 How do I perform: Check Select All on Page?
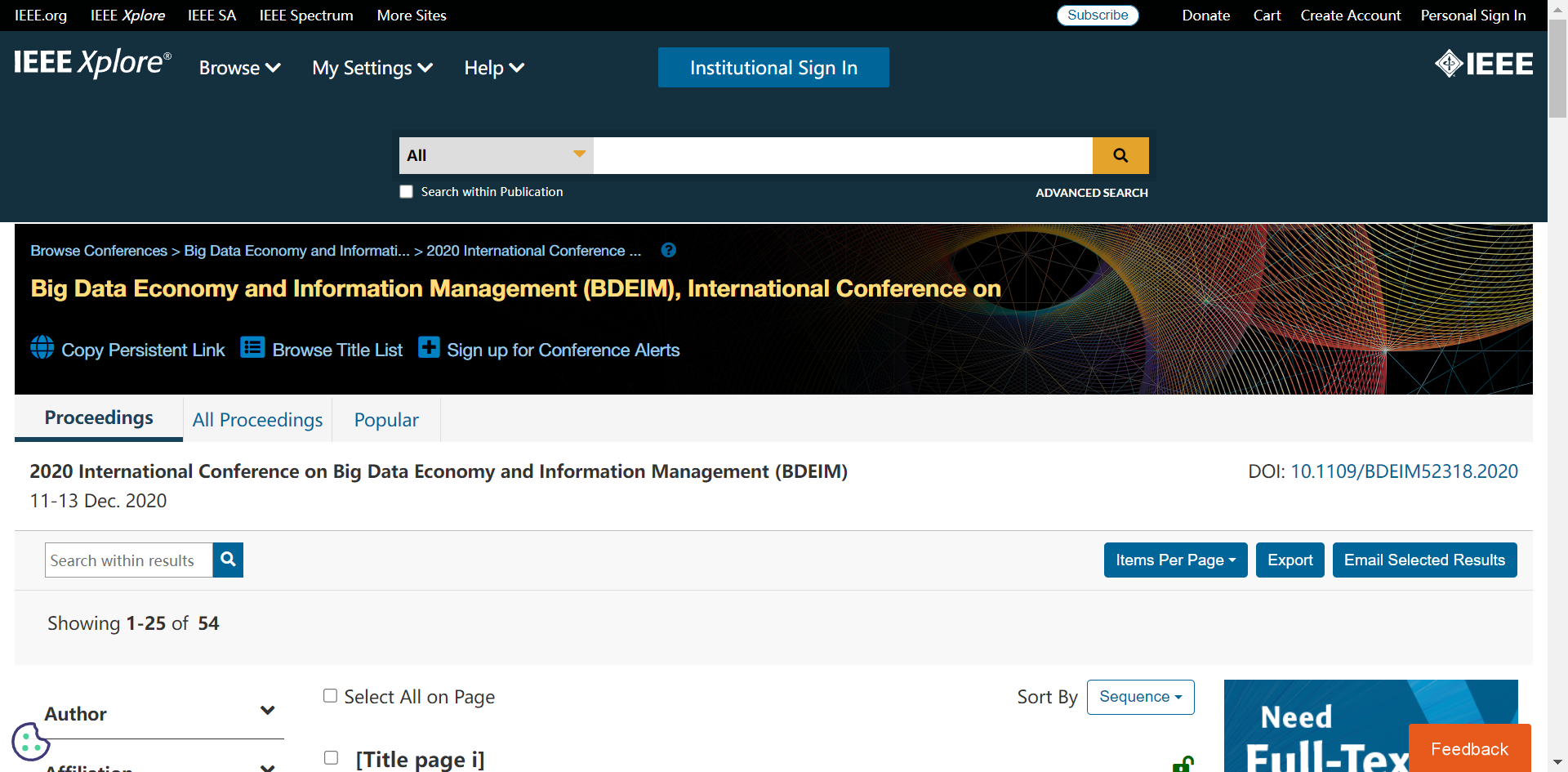330,696
